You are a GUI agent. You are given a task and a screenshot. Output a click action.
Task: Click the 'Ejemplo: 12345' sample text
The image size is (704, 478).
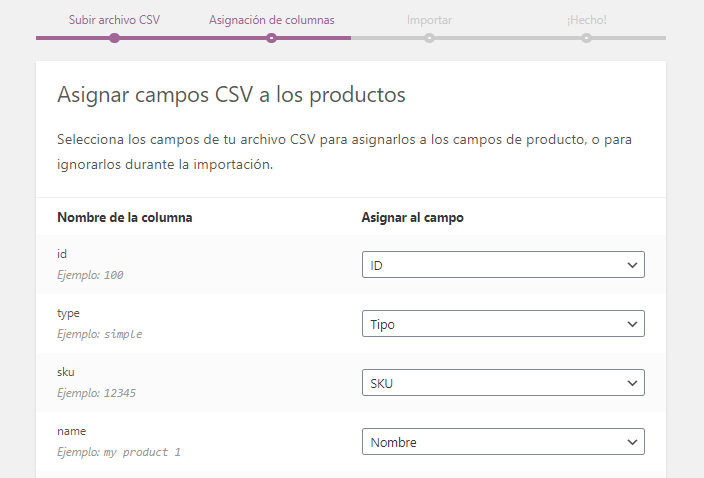[x=96, y=393]
